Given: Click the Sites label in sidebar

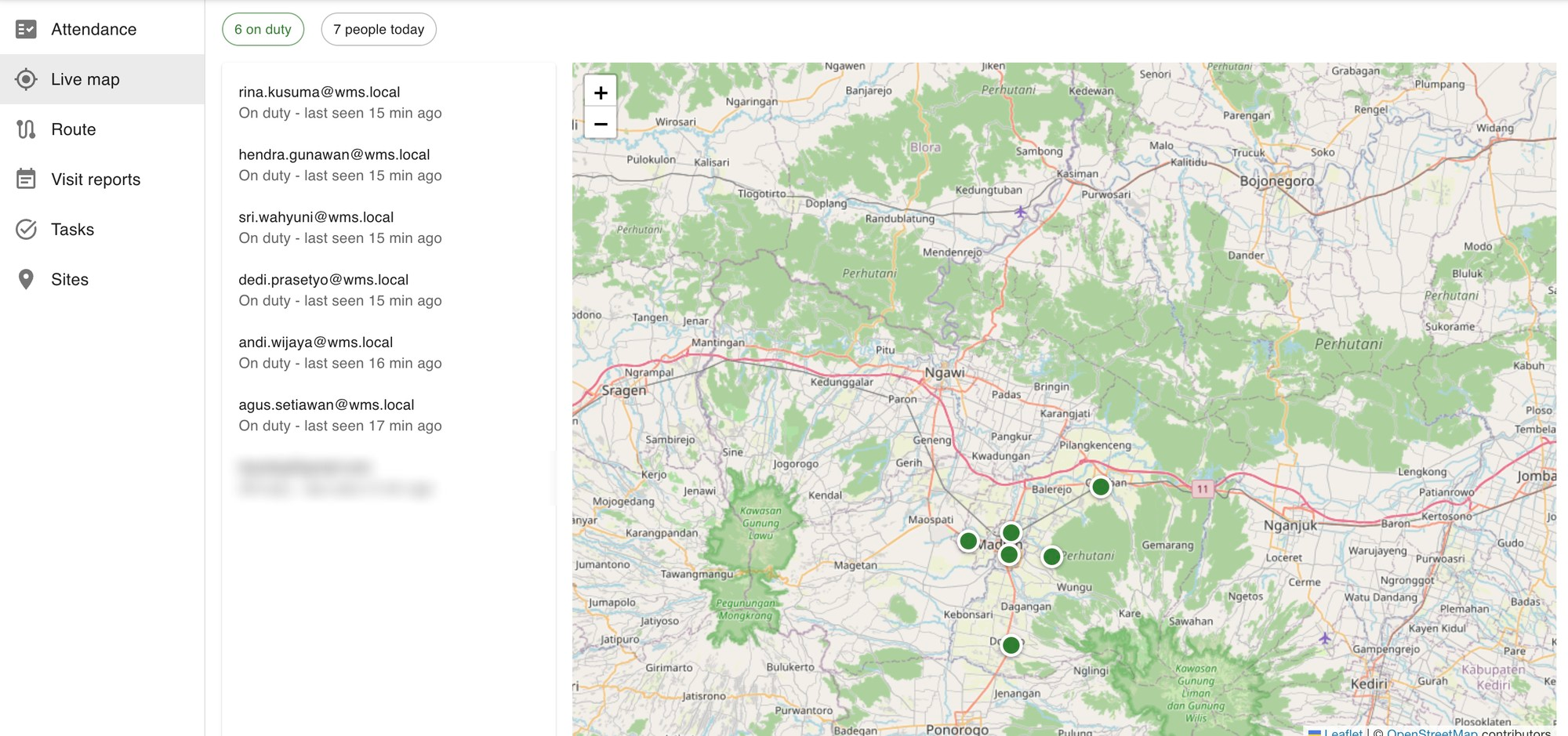Looking at the screenshot, I should pos(70,280).
